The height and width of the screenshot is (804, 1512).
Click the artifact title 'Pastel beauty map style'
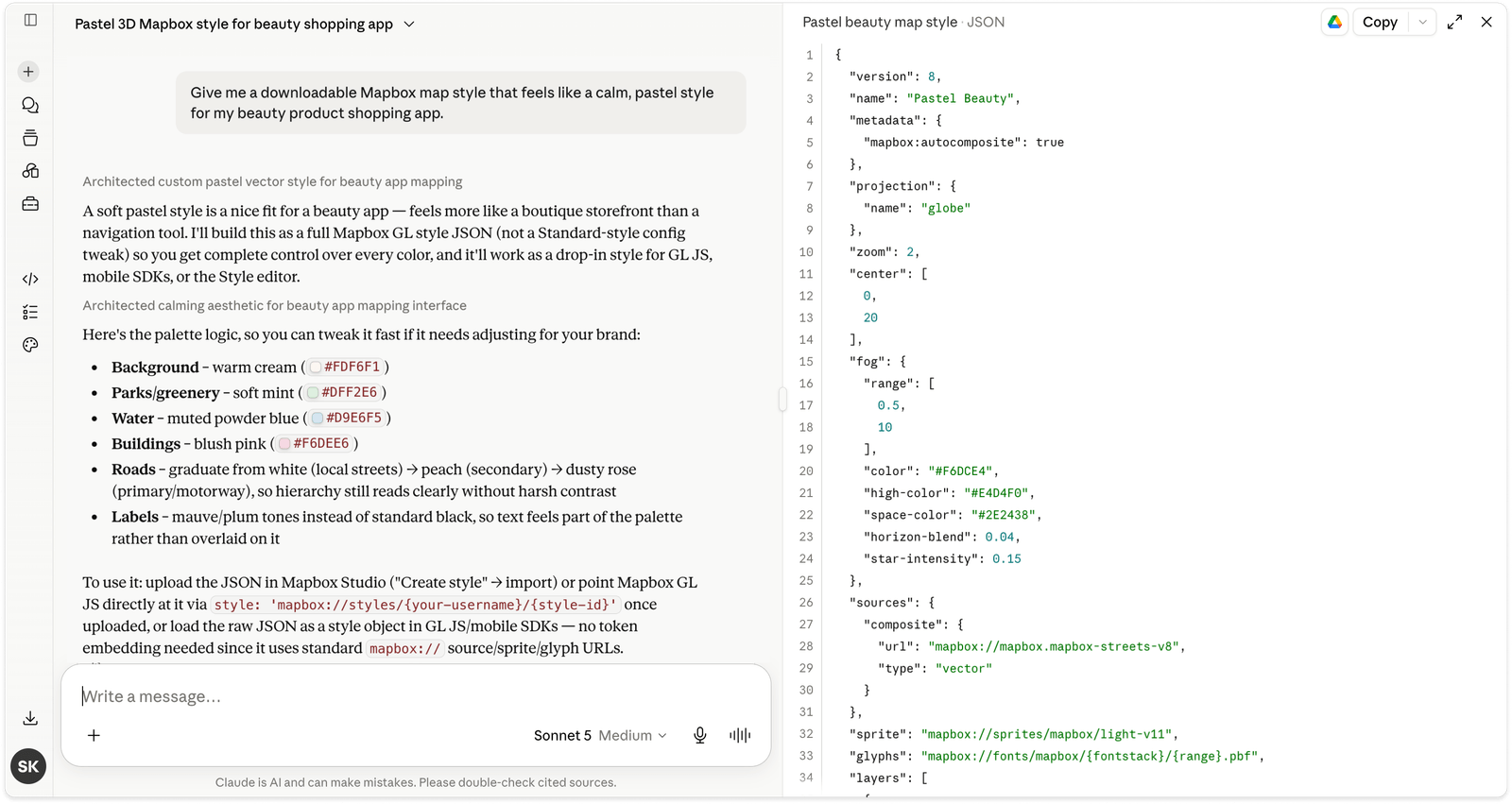point(880,22)
